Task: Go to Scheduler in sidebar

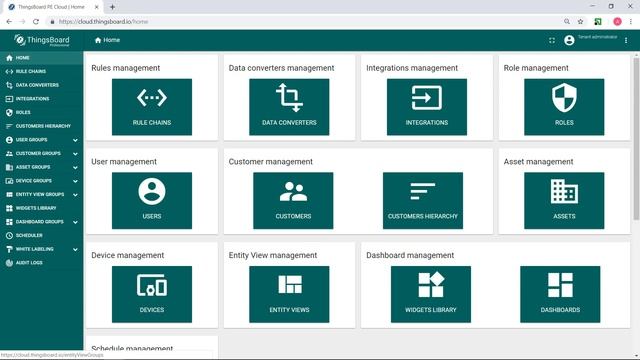Action: pos(41,236)
